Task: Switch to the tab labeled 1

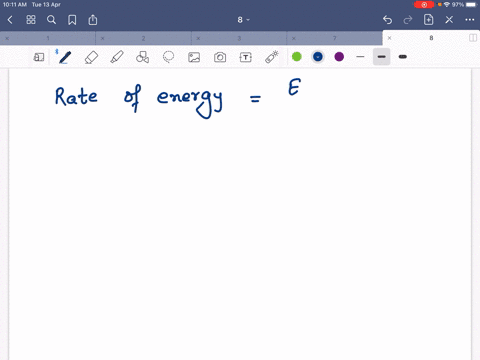Action: click(x=48, y=38)
